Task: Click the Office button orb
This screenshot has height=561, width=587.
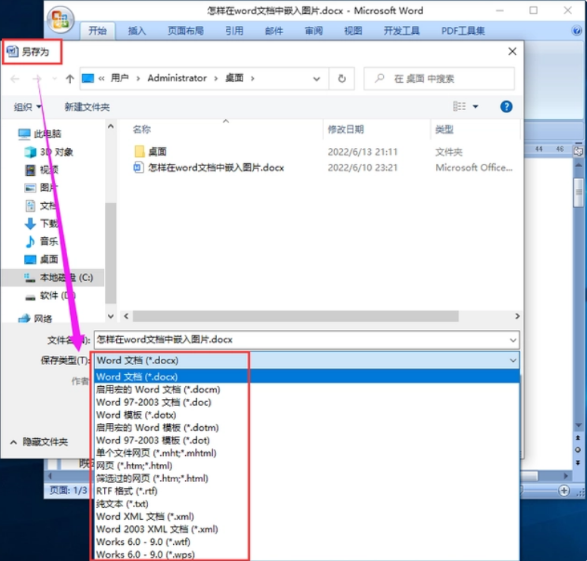Action: click(61, 19)
